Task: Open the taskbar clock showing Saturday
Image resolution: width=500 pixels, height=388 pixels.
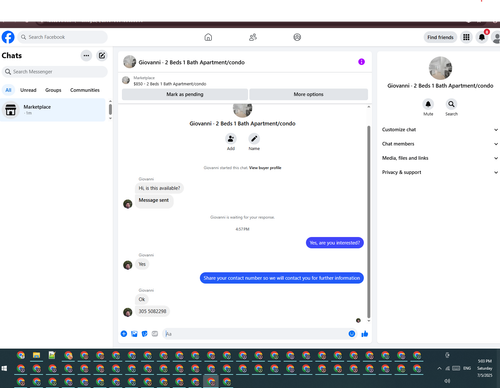Action: tap(485, 368)
